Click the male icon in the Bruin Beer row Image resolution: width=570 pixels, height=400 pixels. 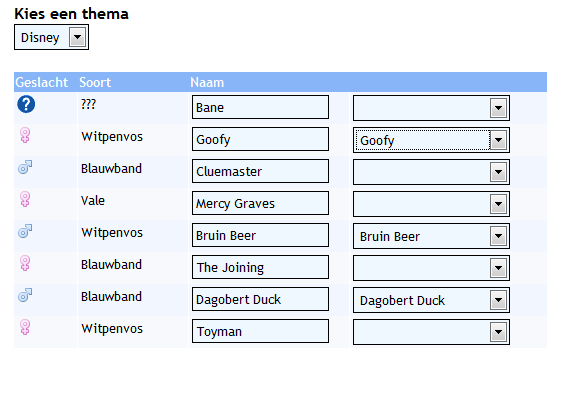pos(25,231)
